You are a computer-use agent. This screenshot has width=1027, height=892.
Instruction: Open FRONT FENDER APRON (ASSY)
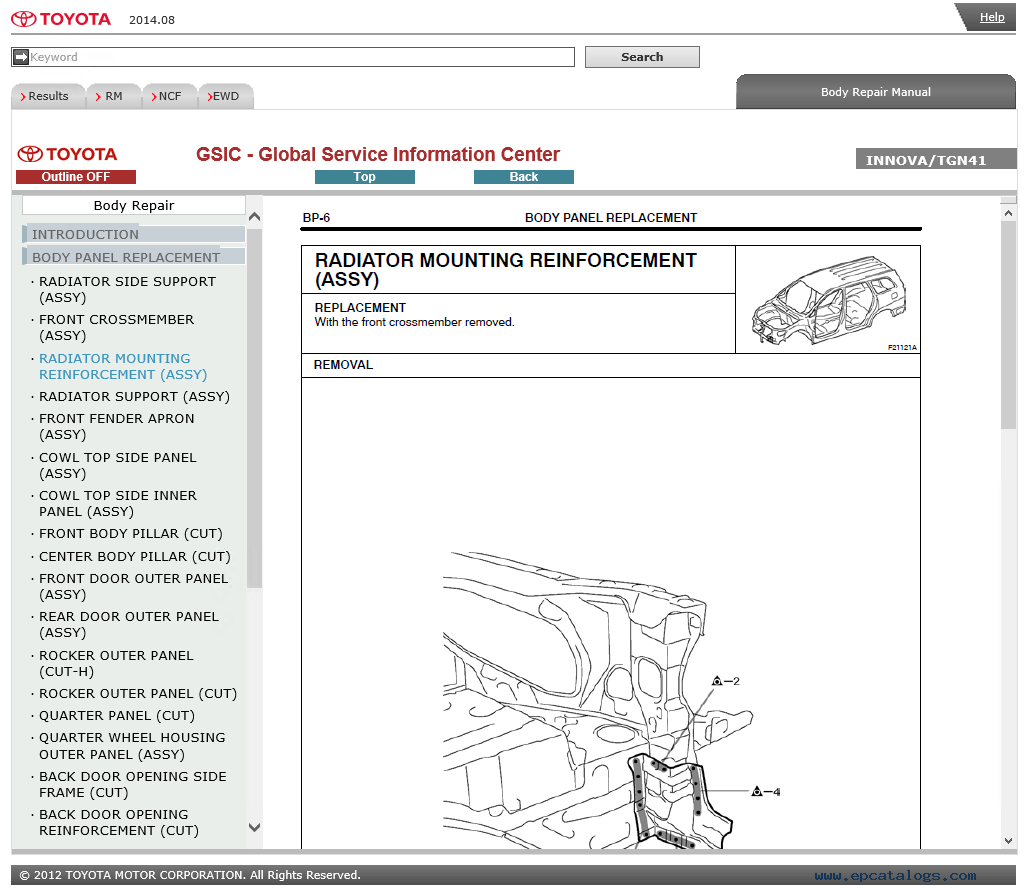(x=117, y=426)
